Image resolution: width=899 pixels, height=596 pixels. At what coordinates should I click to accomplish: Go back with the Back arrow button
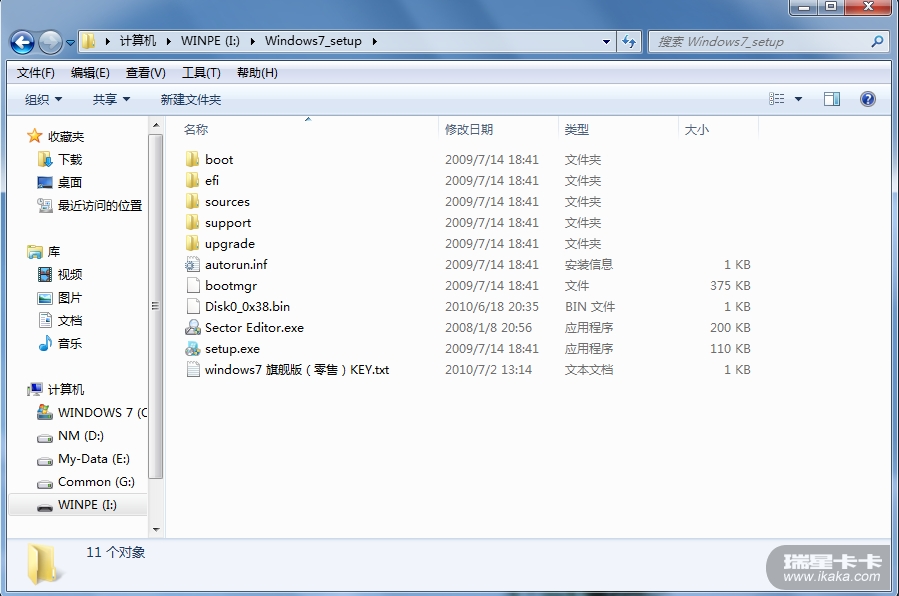[22, 42]
